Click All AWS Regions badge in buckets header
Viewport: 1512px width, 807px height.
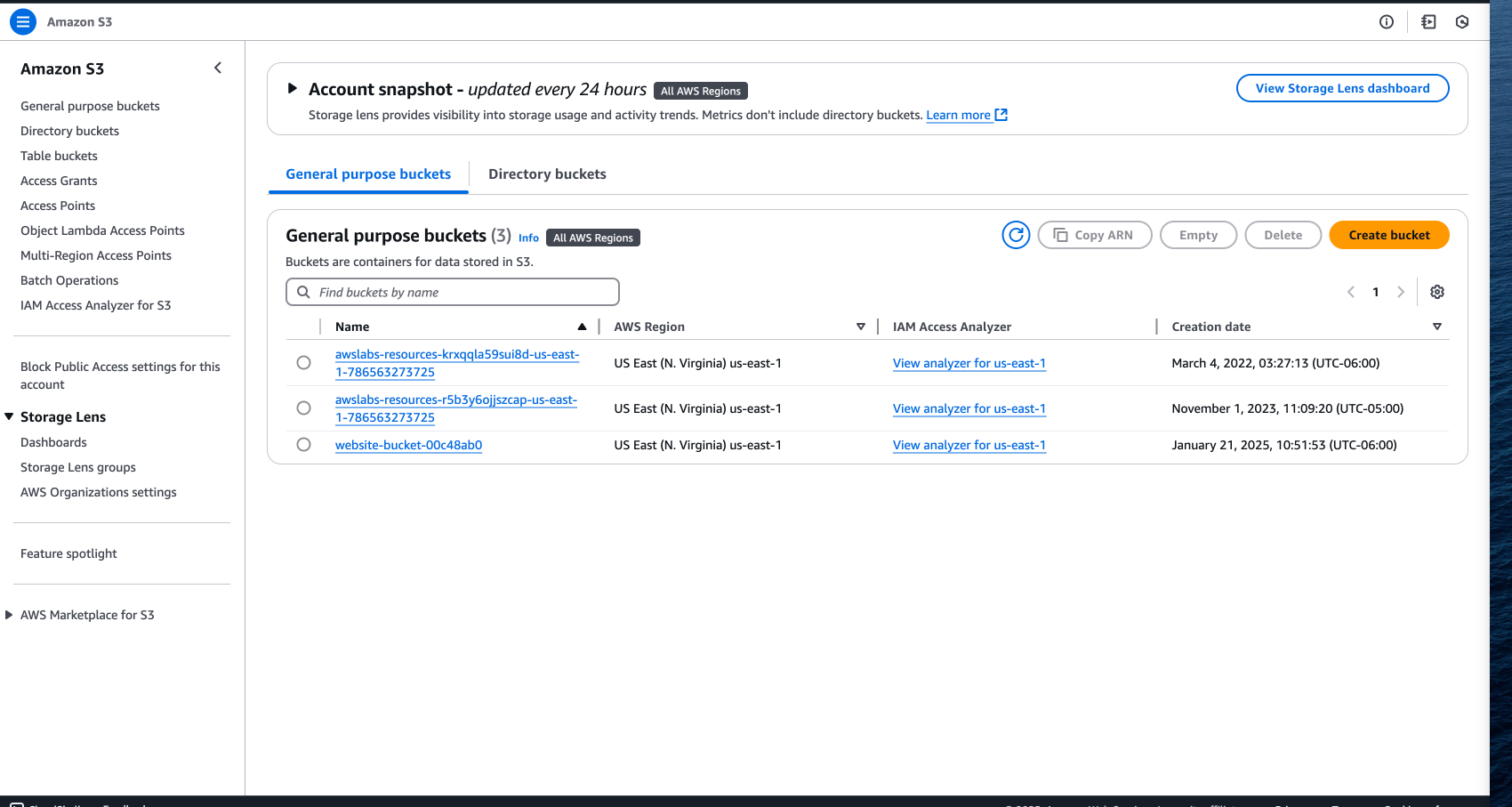(593, 238)
